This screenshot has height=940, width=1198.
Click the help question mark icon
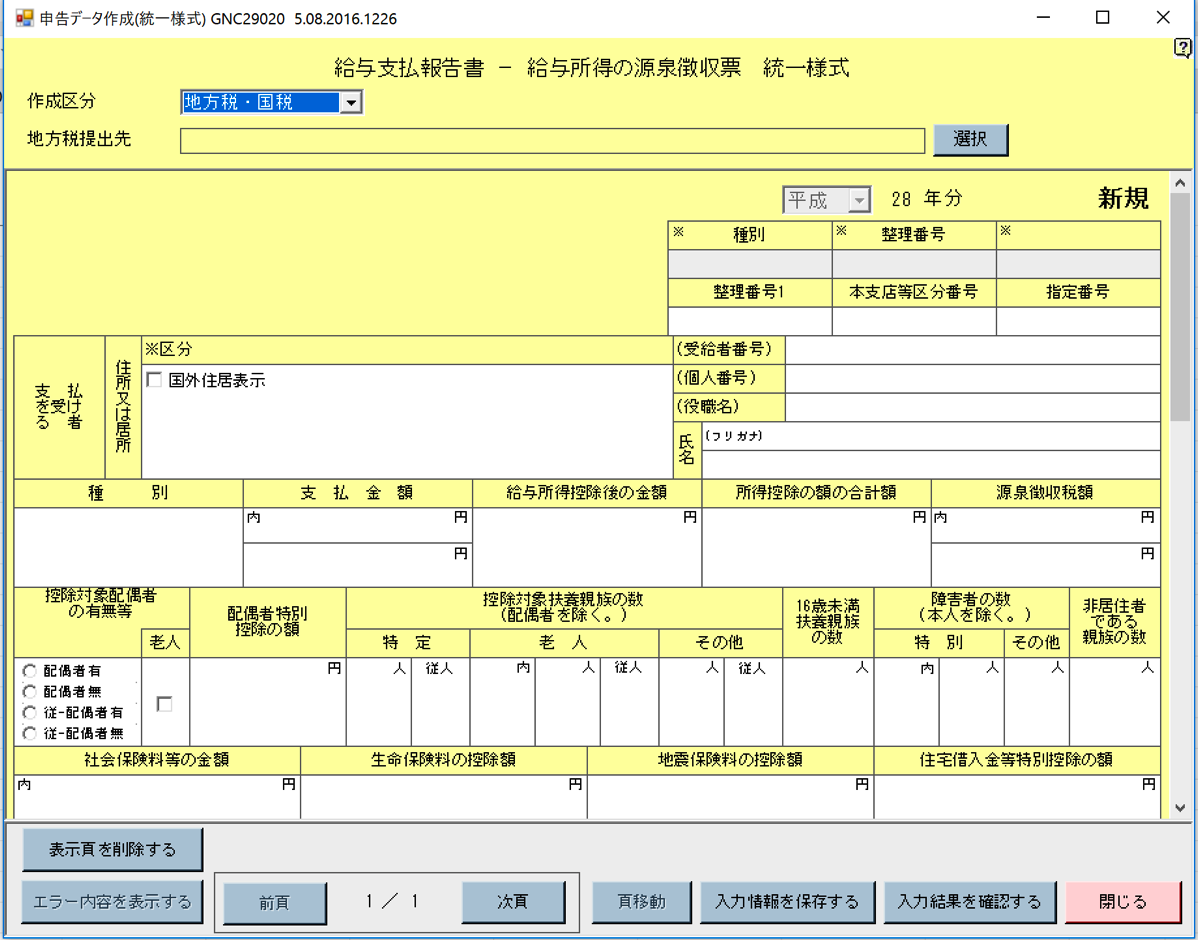(x=1182, y=48)
